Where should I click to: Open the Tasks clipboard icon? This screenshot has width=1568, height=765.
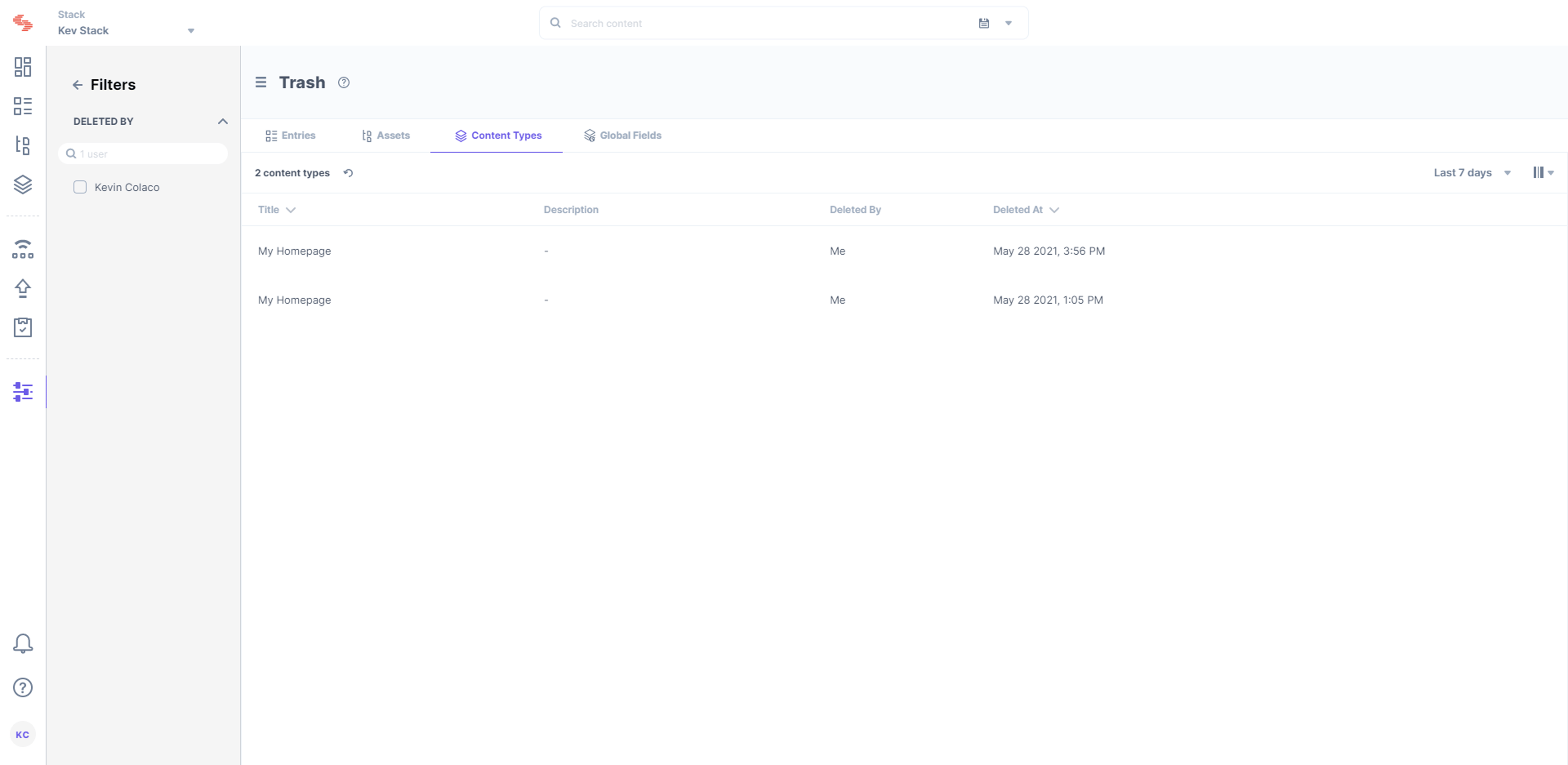tap(22, 327)
